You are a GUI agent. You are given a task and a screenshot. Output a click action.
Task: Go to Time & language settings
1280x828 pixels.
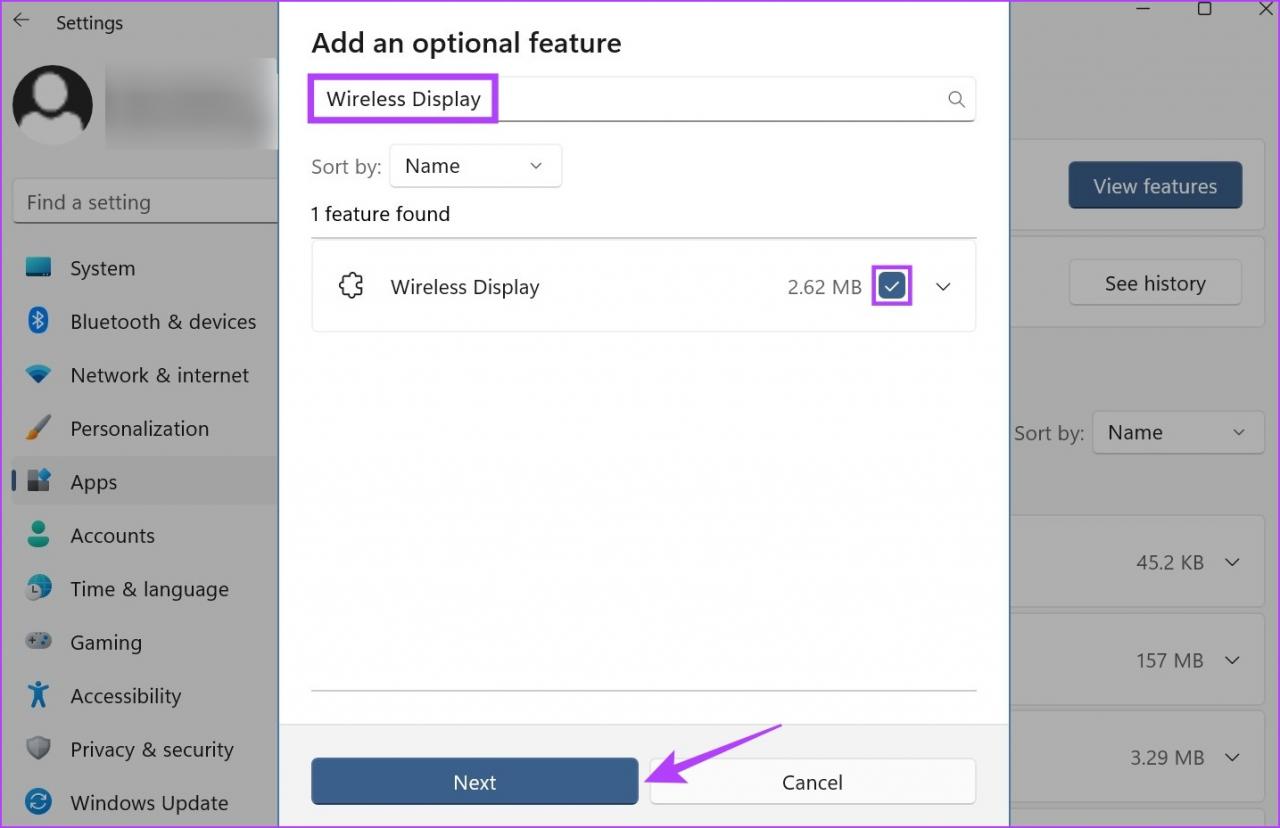[x=149, y=589]
